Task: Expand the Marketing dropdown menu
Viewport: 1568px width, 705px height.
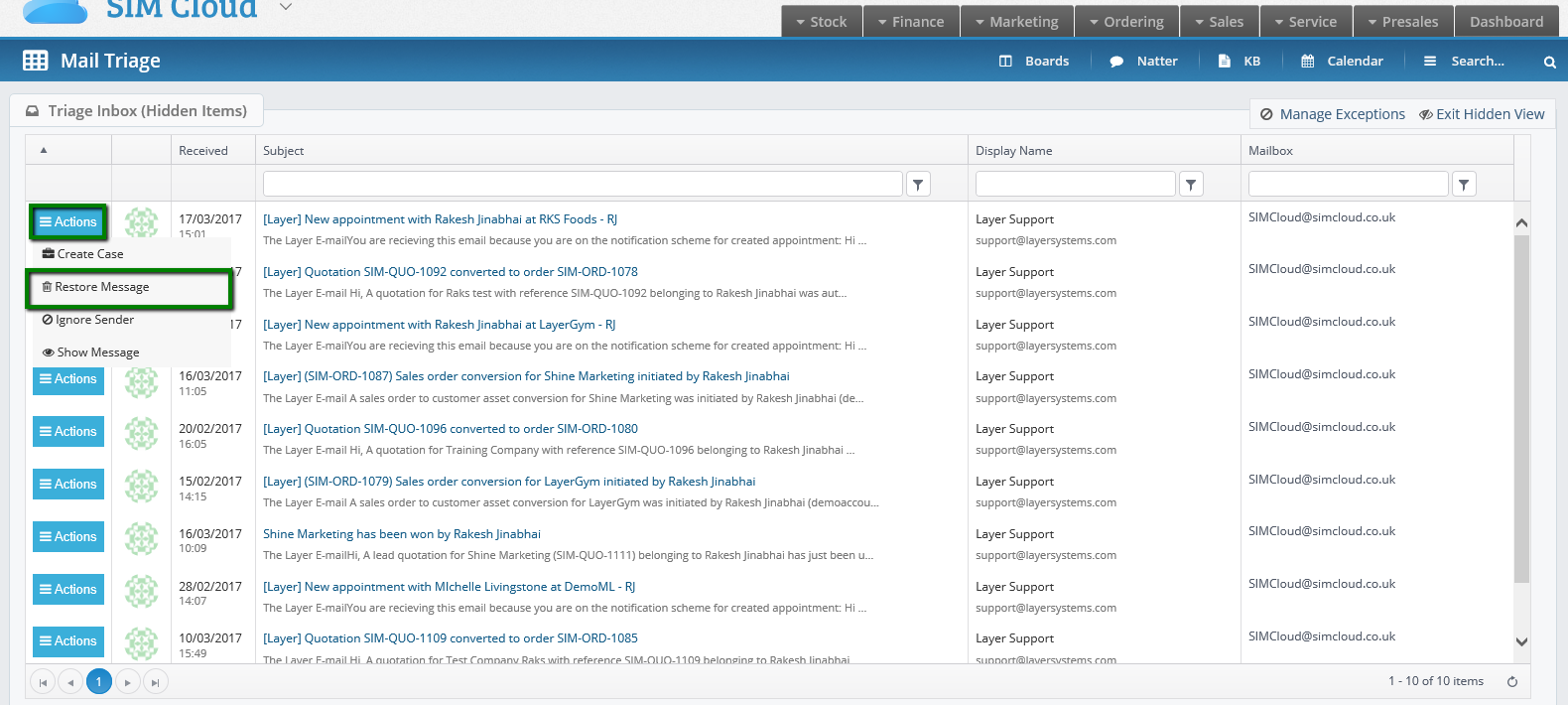Action: coord(1017,22)
